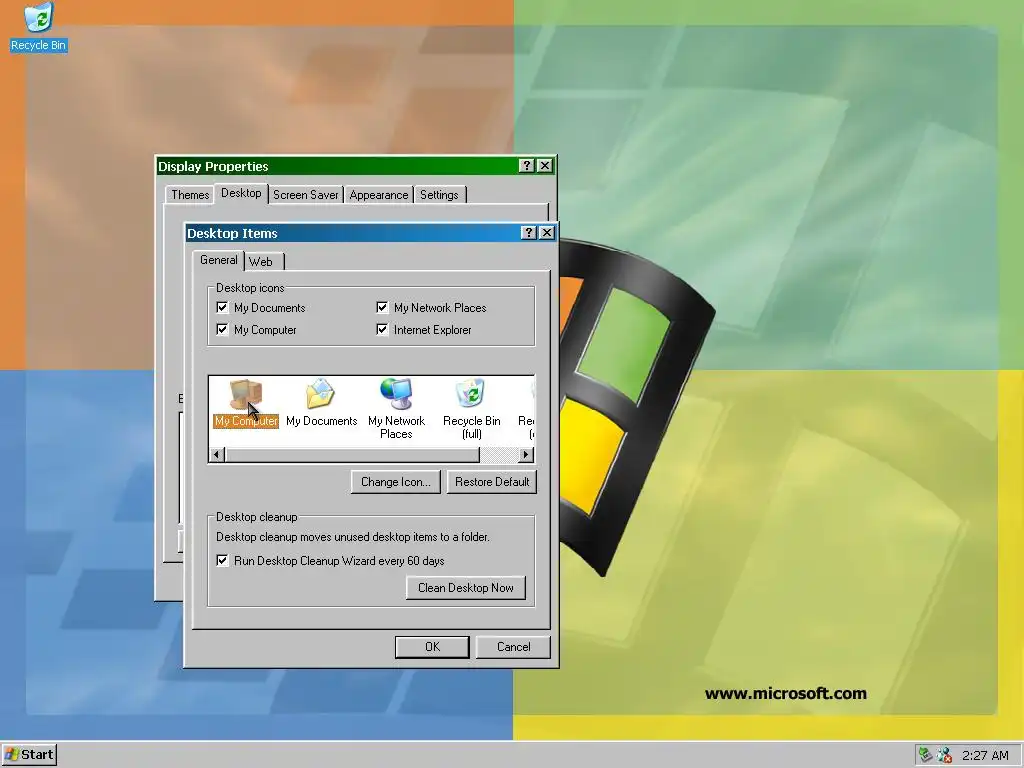Open the Settings tab in Display Properties
Screen dimensions: 1024x768
440,195
